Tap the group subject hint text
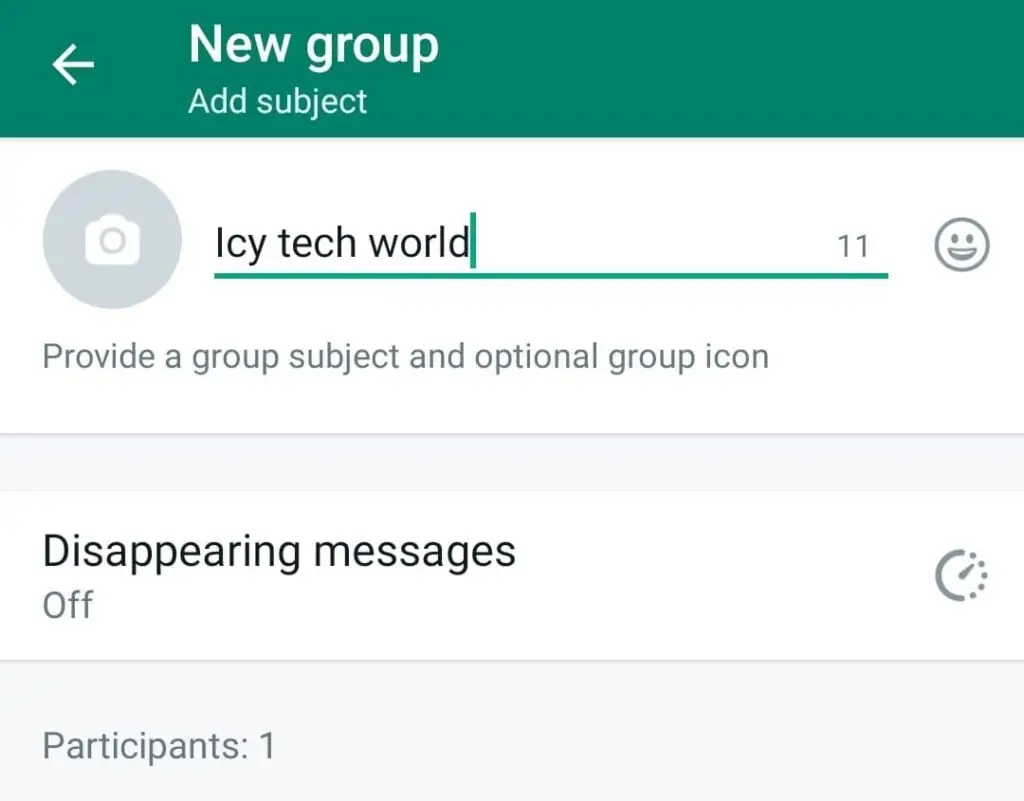This screenshot has height=801, width=1024. pyautogui.click(x=406, y=357)
